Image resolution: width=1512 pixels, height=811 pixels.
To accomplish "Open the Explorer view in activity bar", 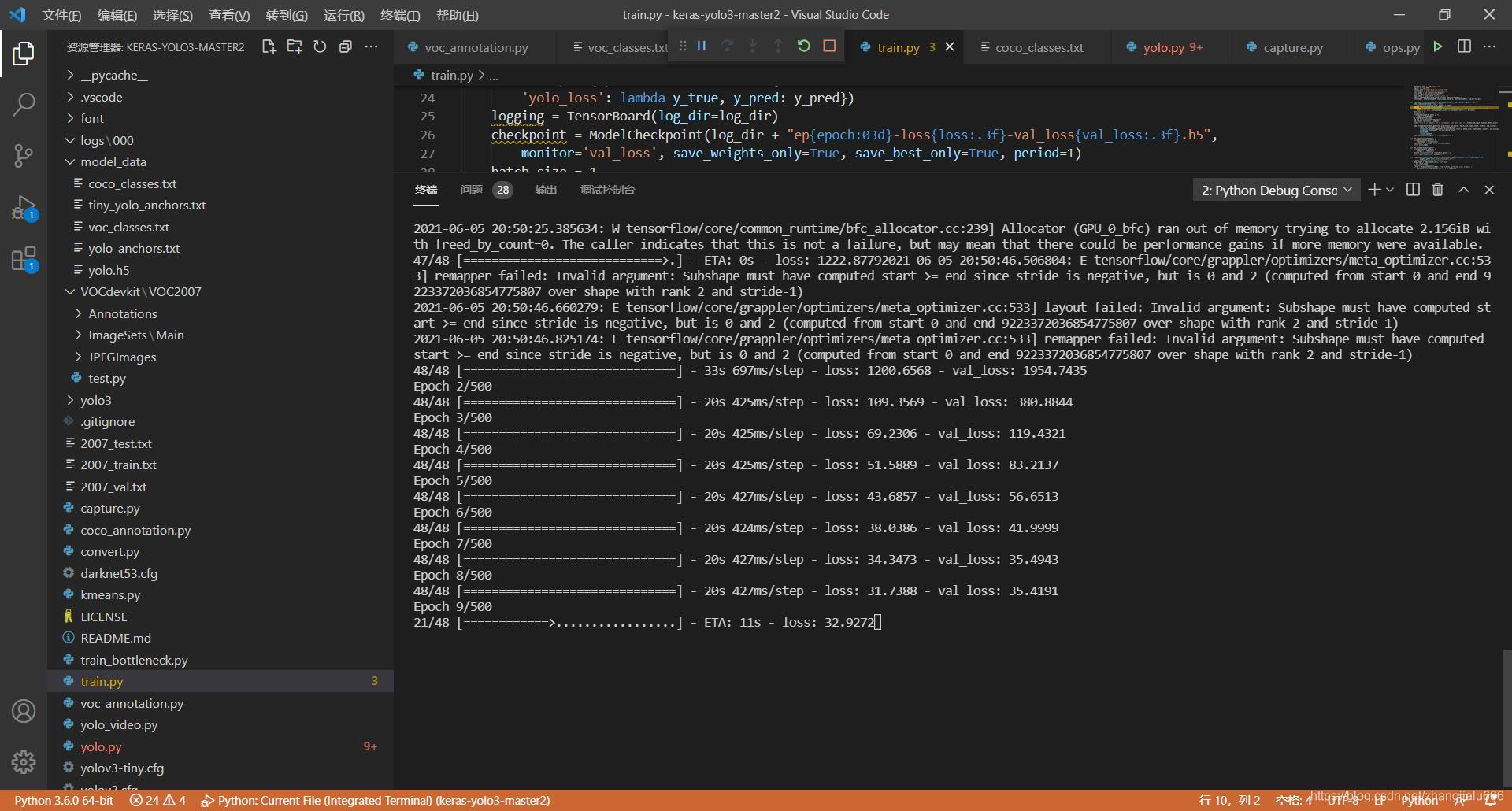I will pyautogui.click(x=24, y=54).
